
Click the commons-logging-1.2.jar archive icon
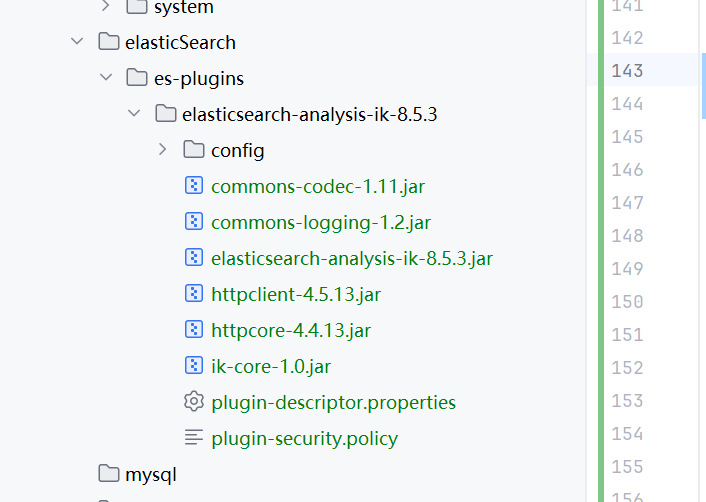click(194, 222)
